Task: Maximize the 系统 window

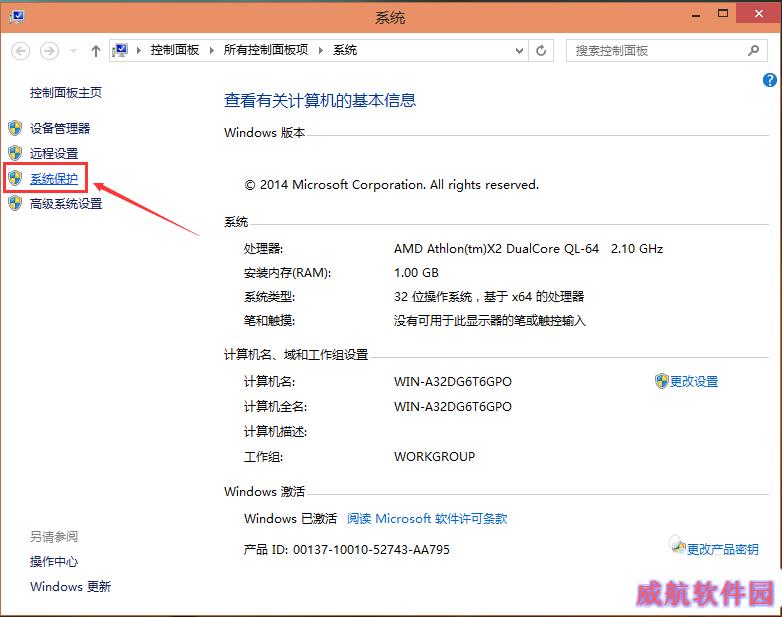Action: click(x=723, y=14)
